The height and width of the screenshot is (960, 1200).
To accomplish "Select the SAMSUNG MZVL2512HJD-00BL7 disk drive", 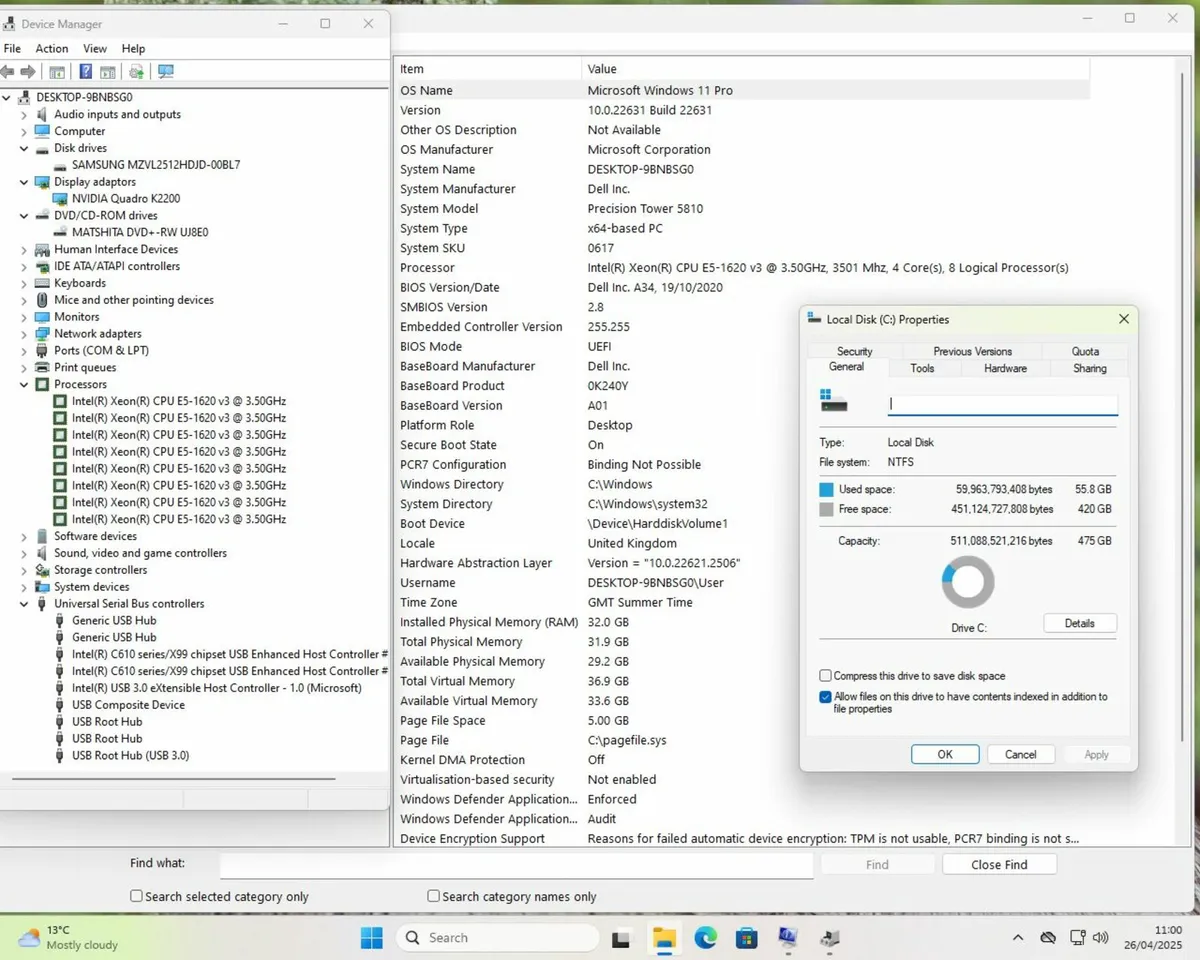I will (x=156, y=165).
